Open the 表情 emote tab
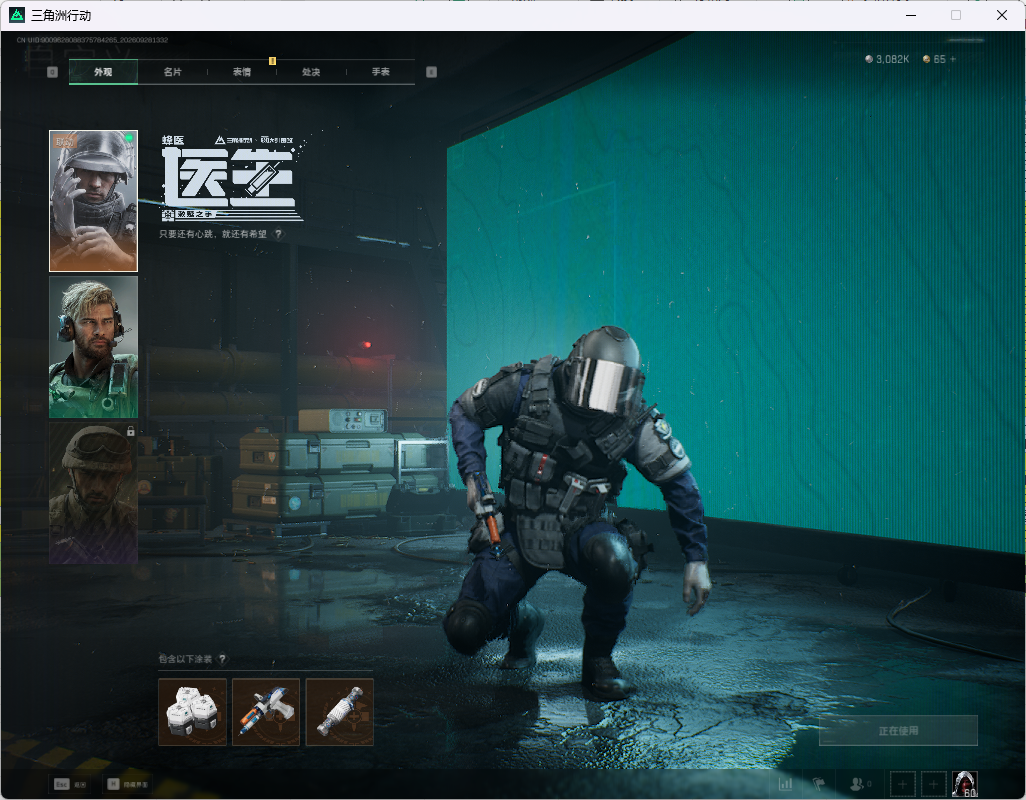The height and width of the screenshot is (800, 1026). pos(242,72)
